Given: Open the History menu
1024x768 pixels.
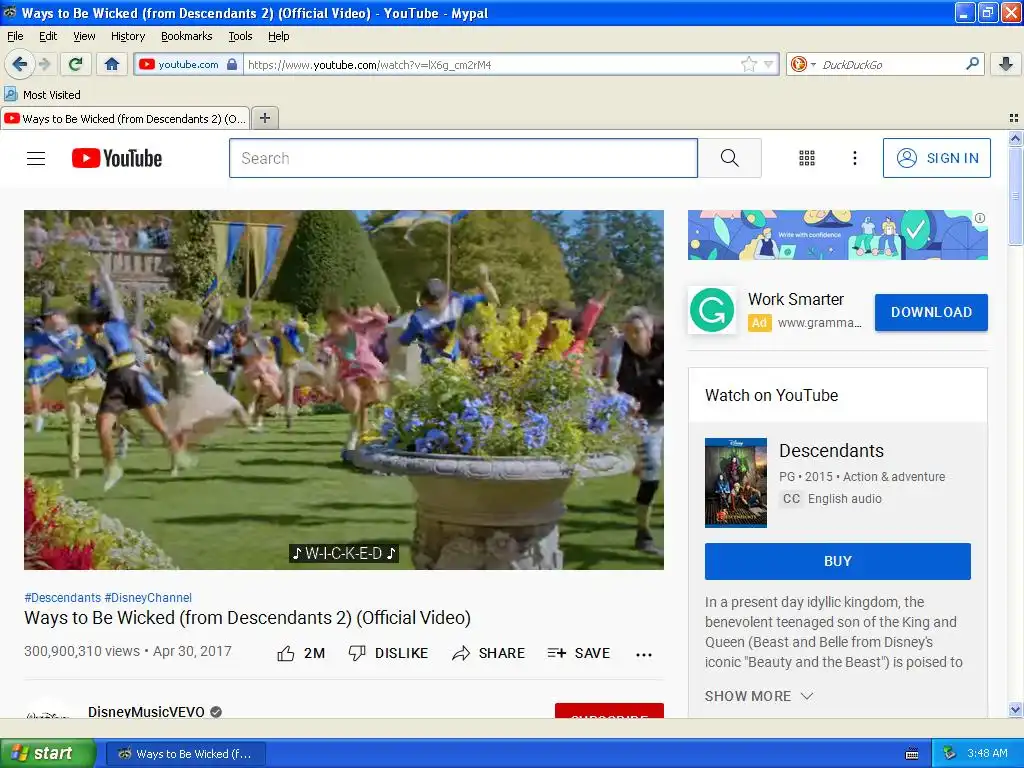Looking at the screenshot, I should point(128,36).
